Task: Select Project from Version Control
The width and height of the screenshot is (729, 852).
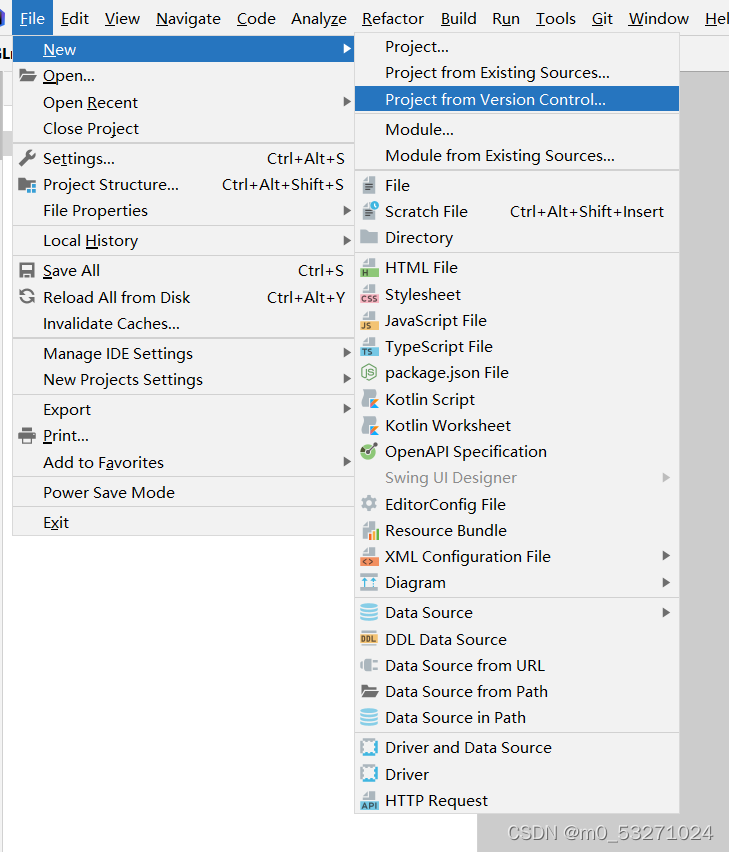Action: (x=517, y=99)
